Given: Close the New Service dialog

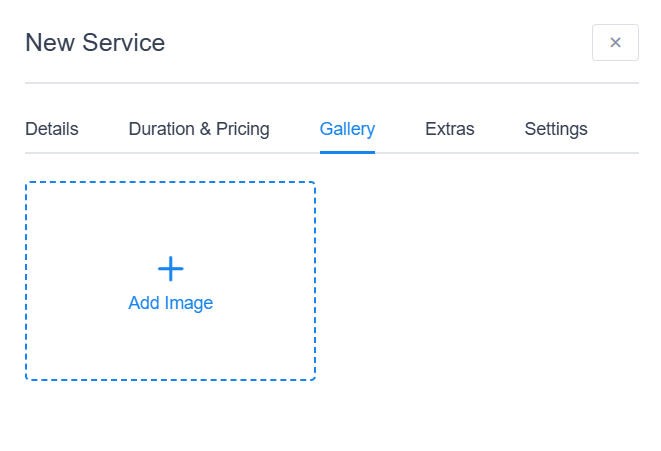Looking at the screenshot, I should [615, 43].
